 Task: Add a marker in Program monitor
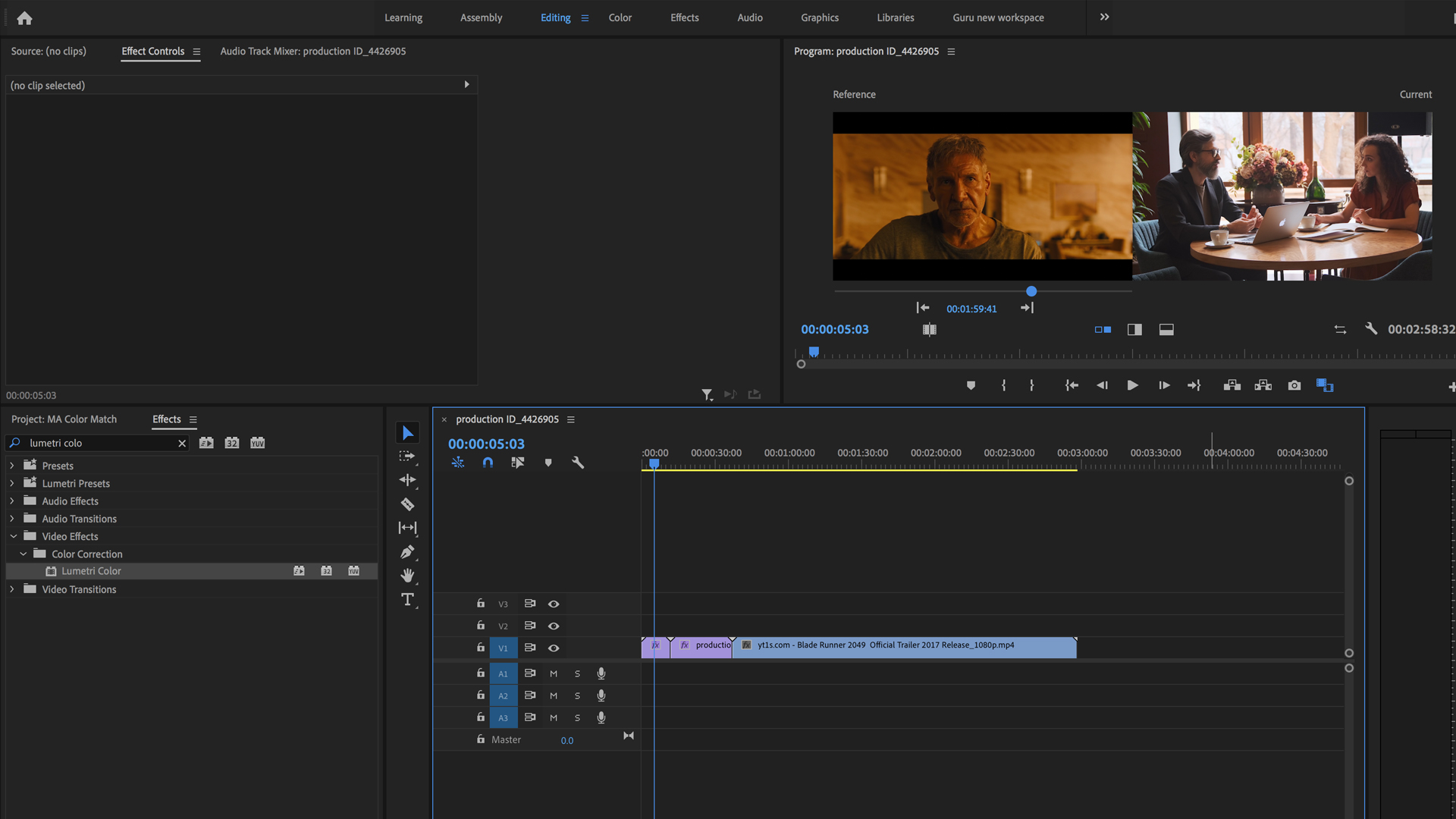(x=971, y=385)
